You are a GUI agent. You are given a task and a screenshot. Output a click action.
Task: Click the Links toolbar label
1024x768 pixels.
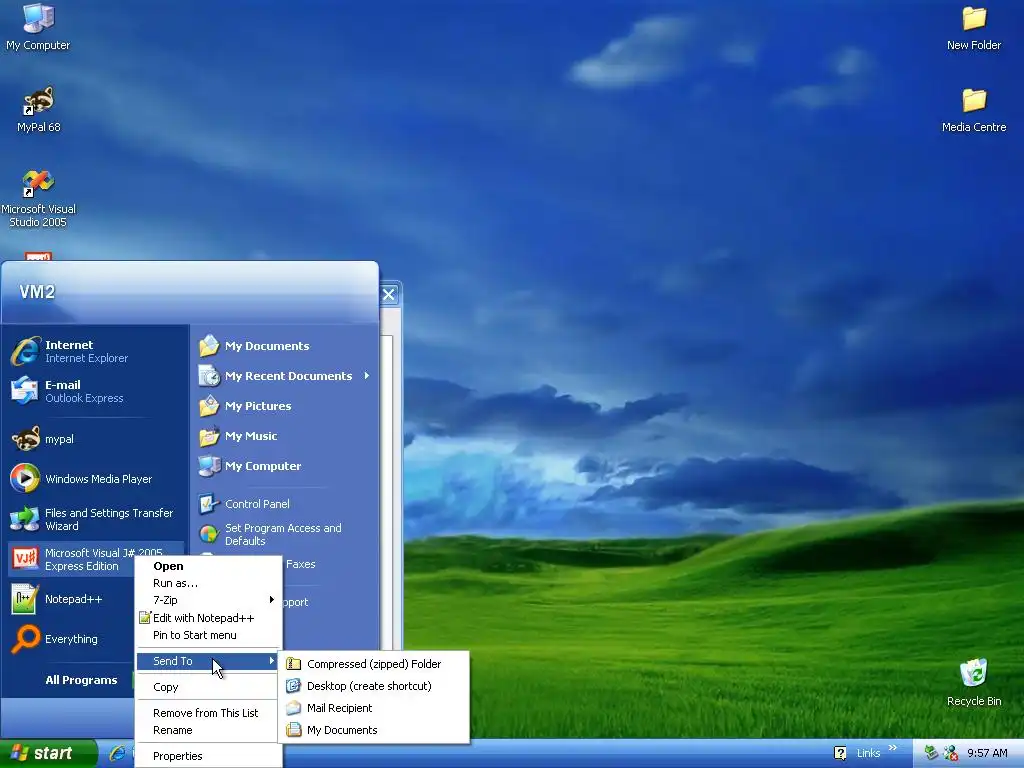pyautogui.click(x=868, y=753)
